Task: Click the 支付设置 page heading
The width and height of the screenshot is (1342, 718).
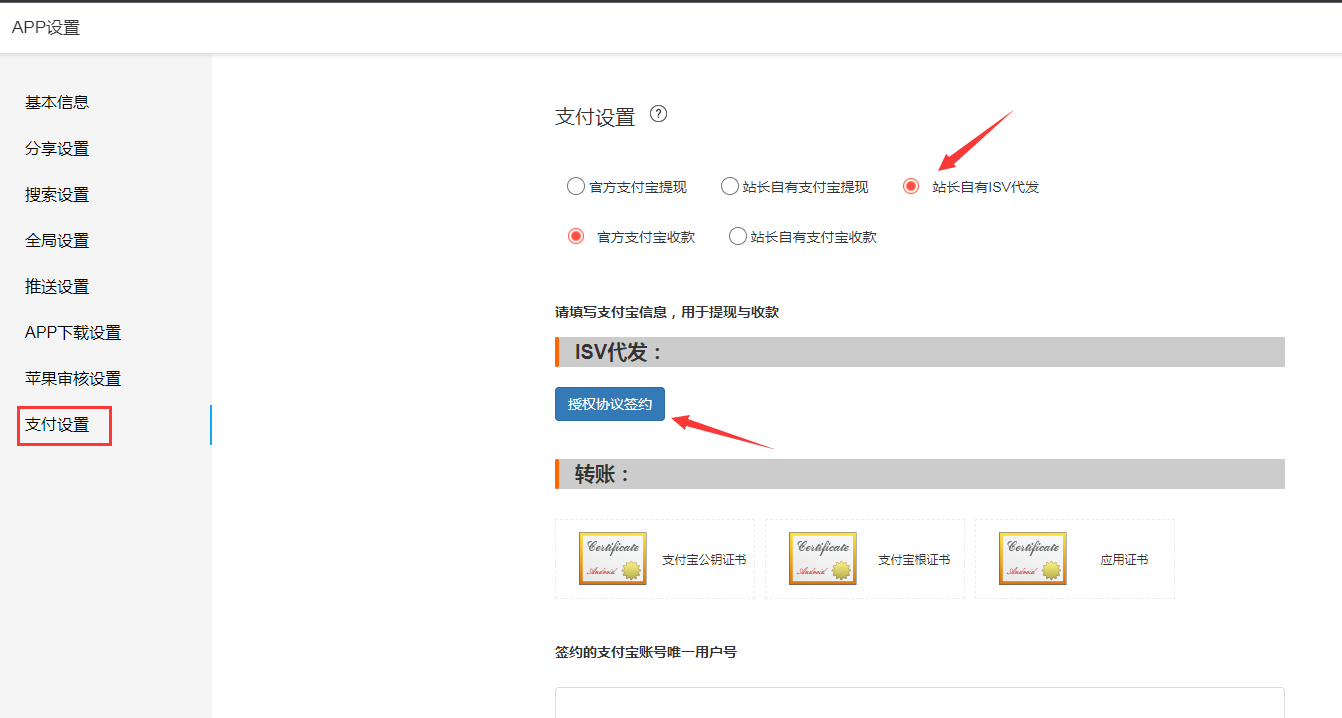Action: pos(595,117)
